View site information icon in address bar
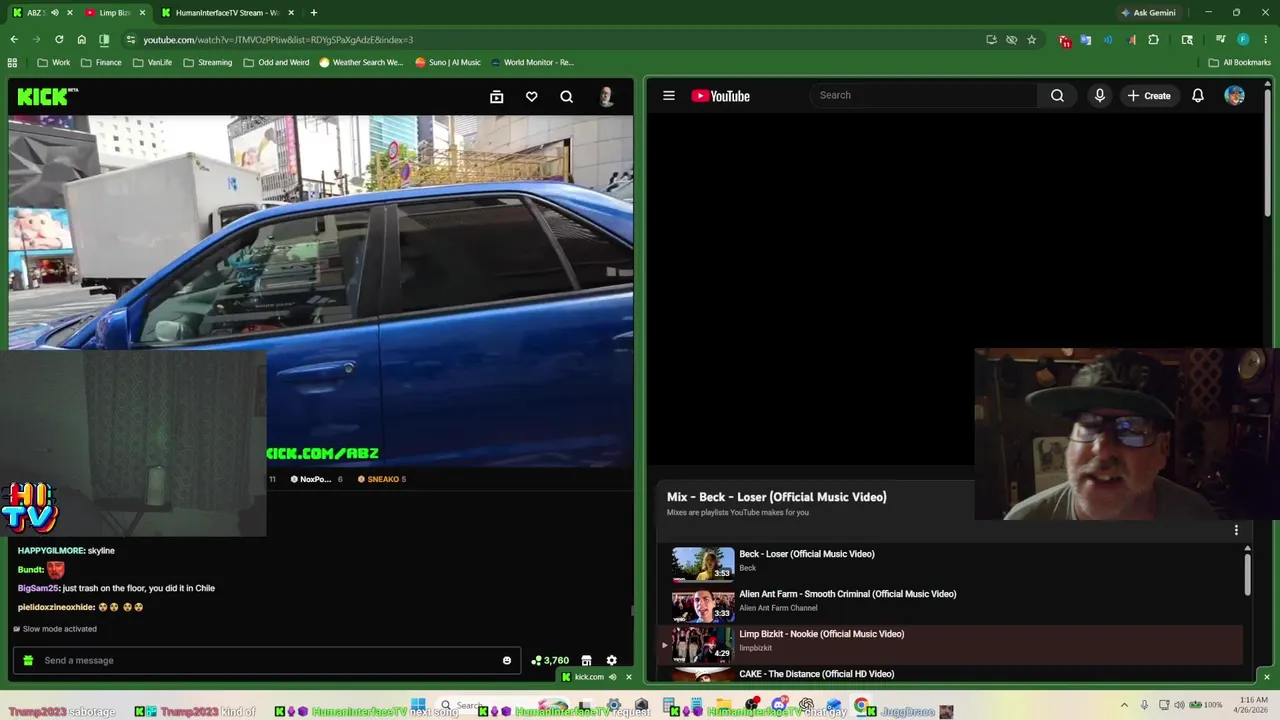The image size is (1280, 720). pyautogui.click(x=130, y=40)
